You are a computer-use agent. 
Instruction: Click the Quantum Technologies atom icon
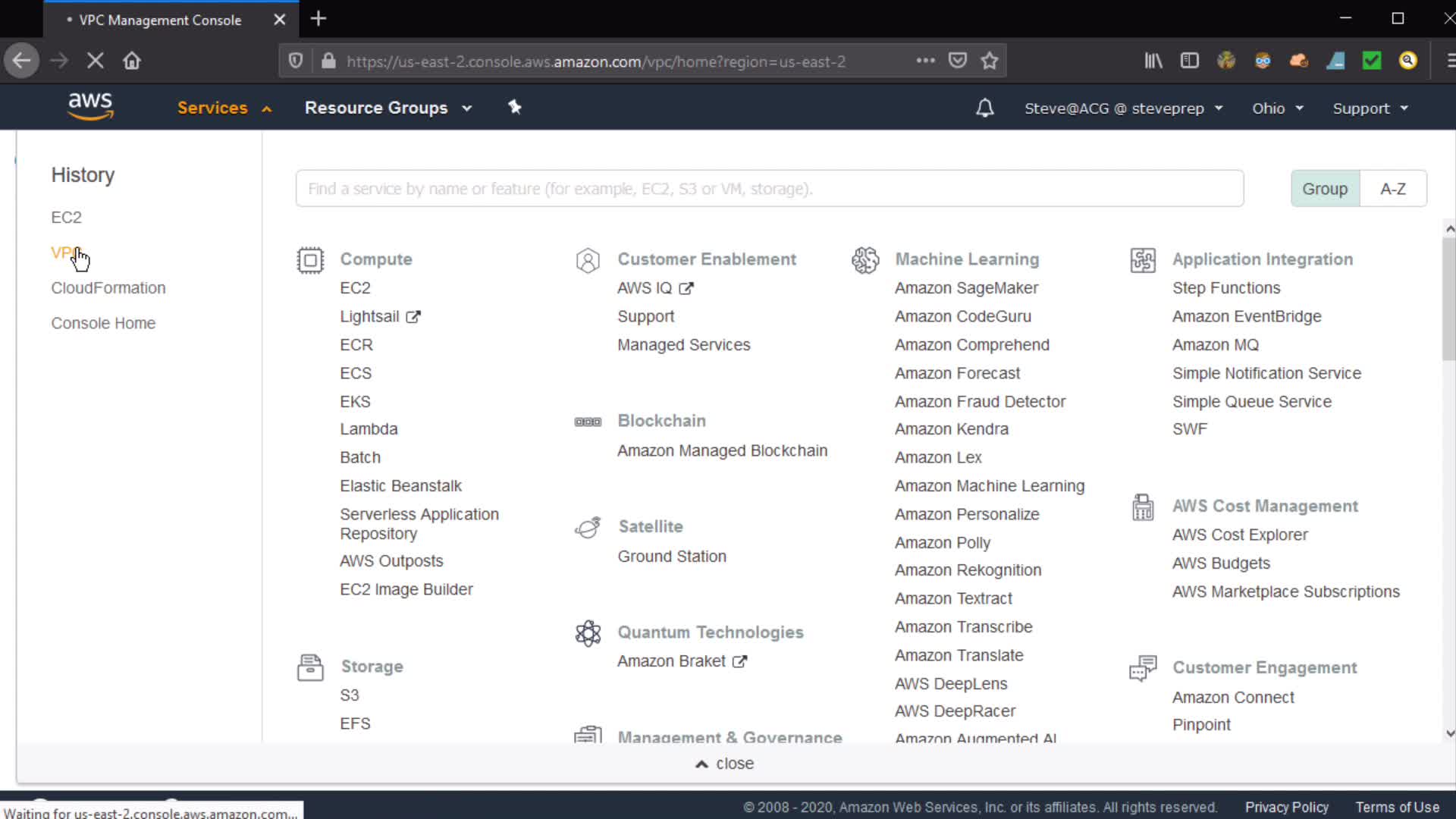[x=588, y=633]
